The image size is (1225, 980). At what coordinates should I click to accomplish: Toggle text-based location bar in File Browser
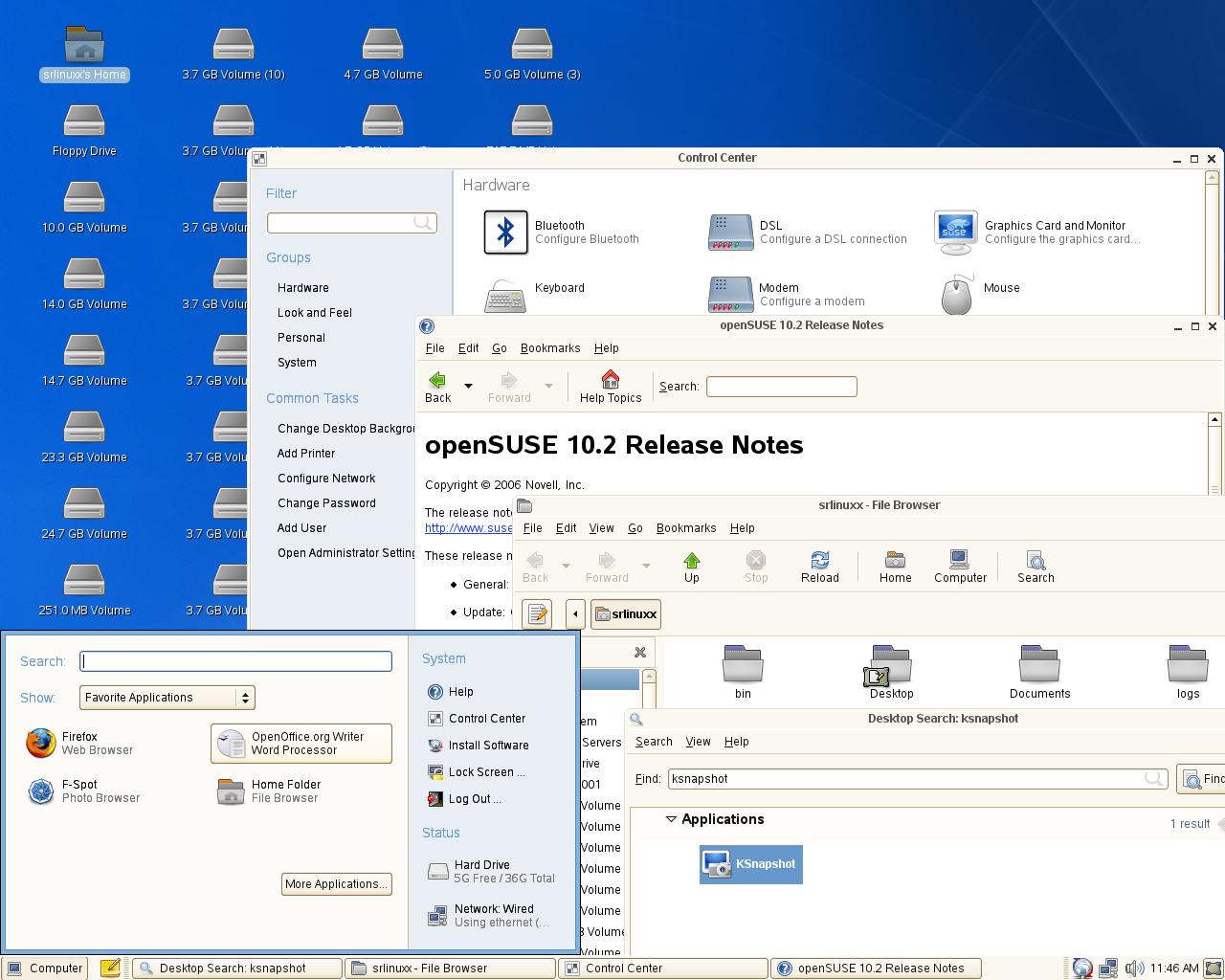(537, 614)
